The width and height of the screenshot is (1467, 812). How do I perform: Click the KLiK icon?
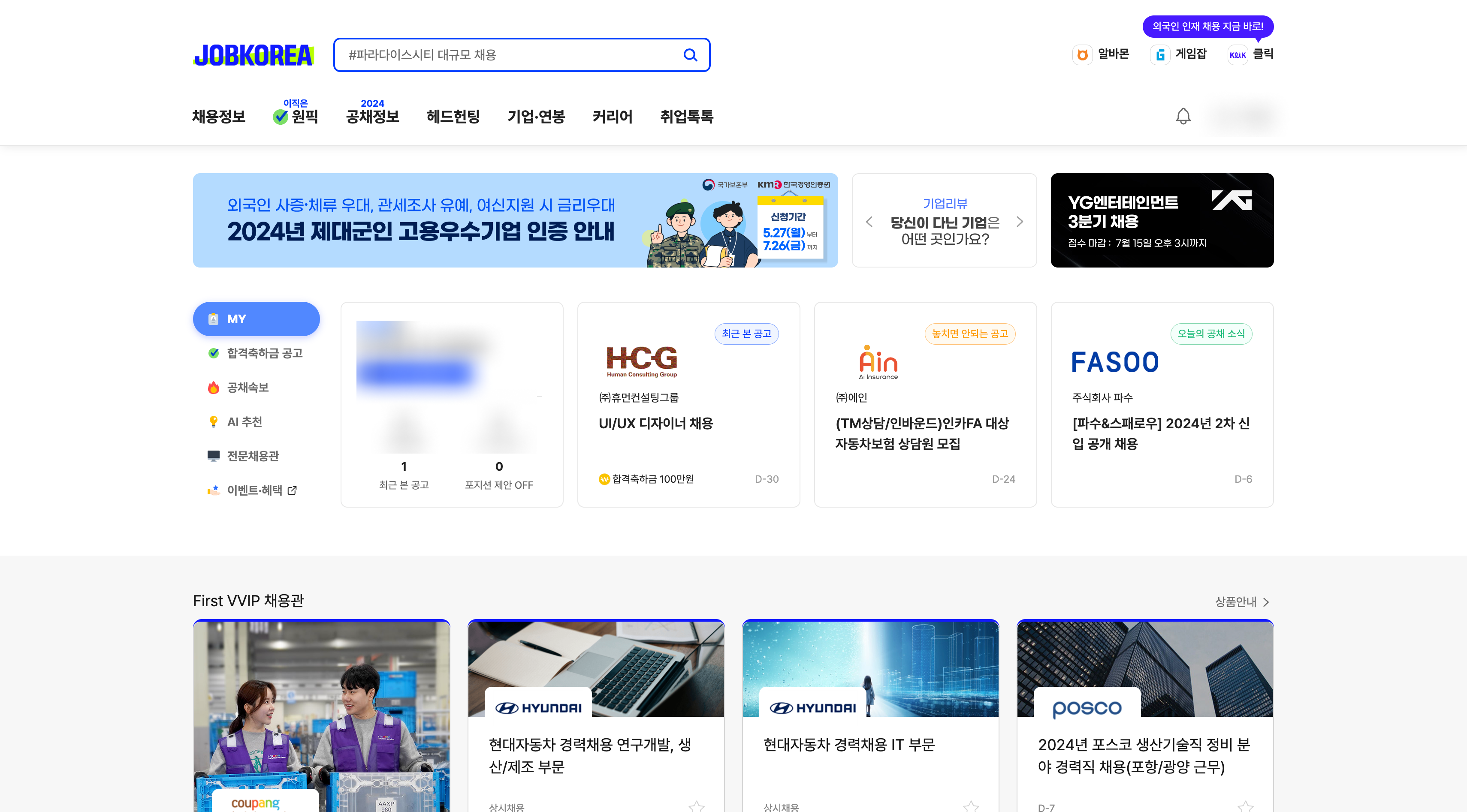click(x=1238, y=54)
